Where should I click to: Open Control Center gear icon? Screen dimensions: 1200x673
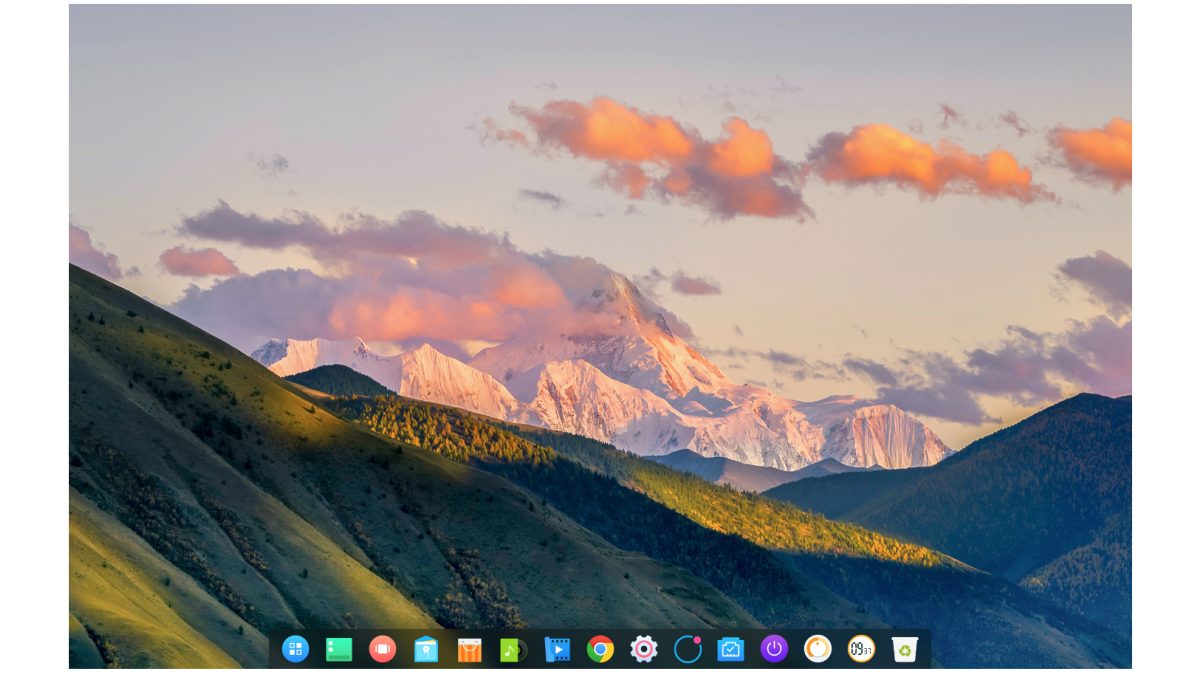click(644, 649)
